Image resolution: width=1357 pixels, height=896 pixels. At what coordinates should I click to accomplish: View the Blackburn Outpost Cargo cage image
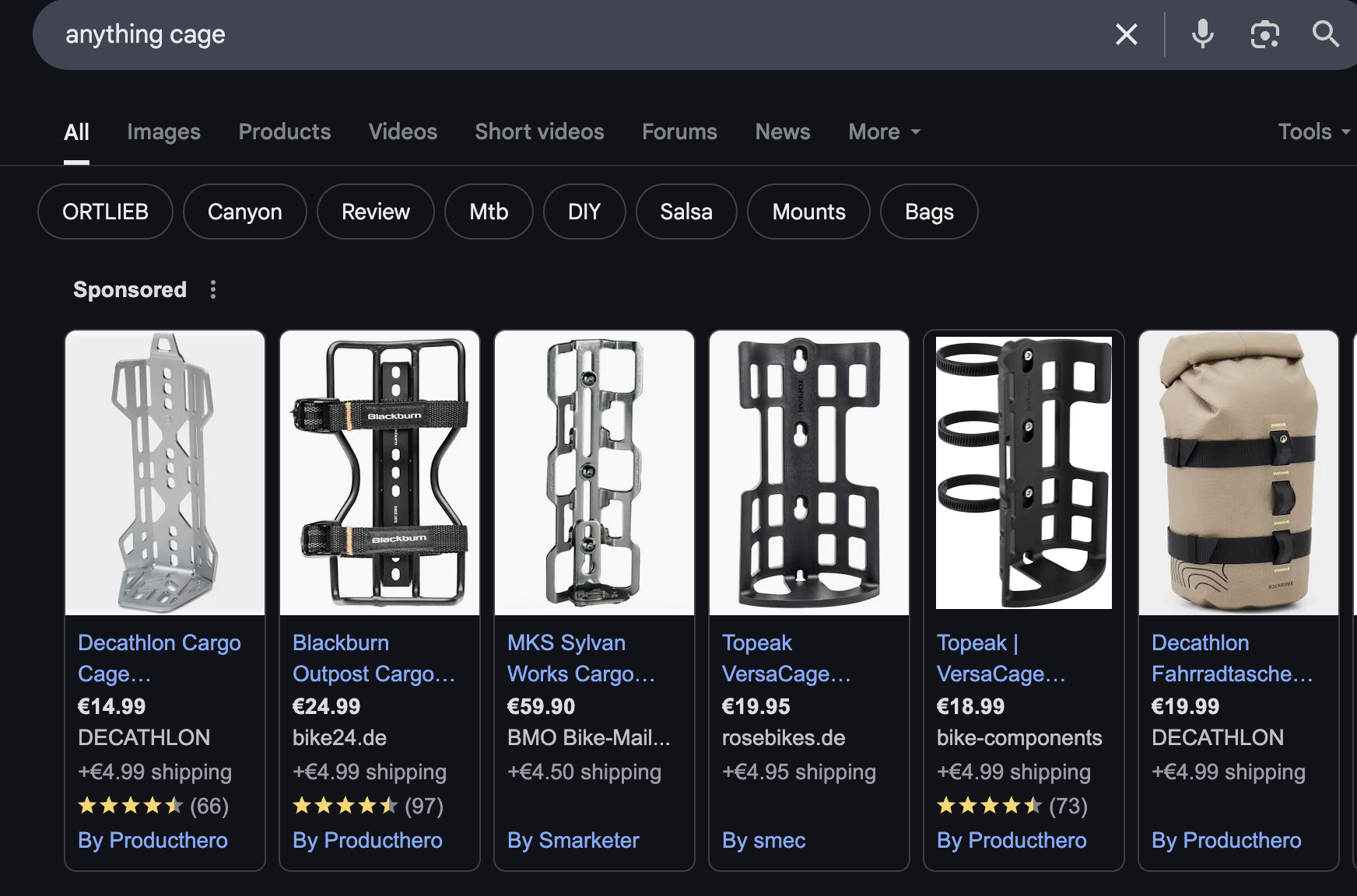coord(380,473)
